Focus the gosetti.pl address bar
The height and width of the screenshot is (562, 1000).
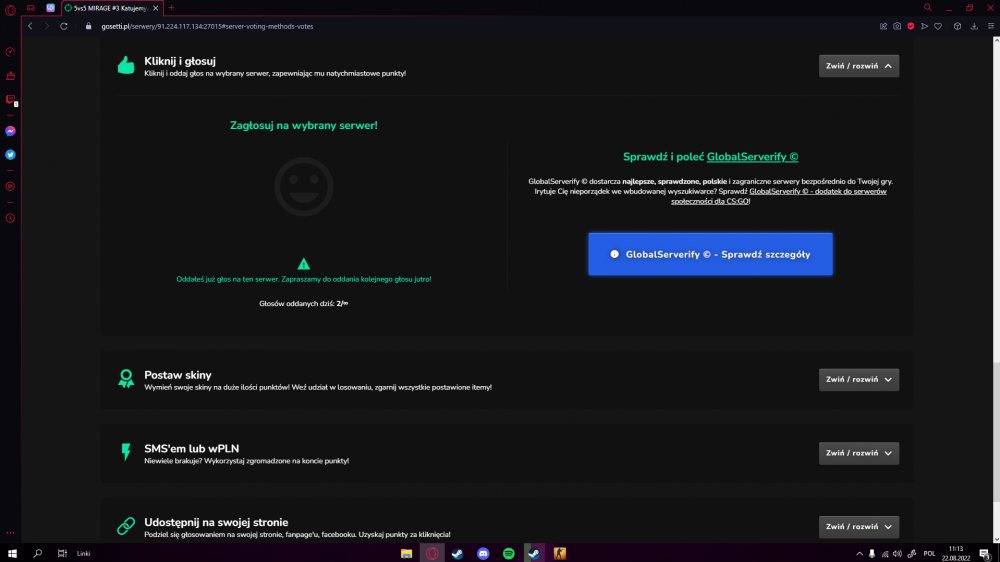click(x=207, y=26)
